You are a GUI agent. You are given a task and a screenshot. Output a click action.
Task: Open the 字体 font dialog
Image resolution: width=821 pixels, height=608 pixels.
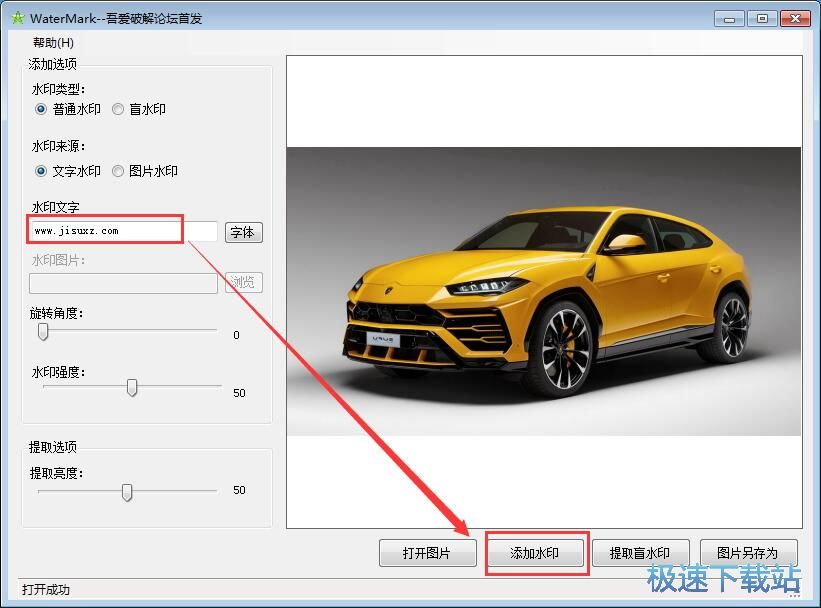point(243,232)
